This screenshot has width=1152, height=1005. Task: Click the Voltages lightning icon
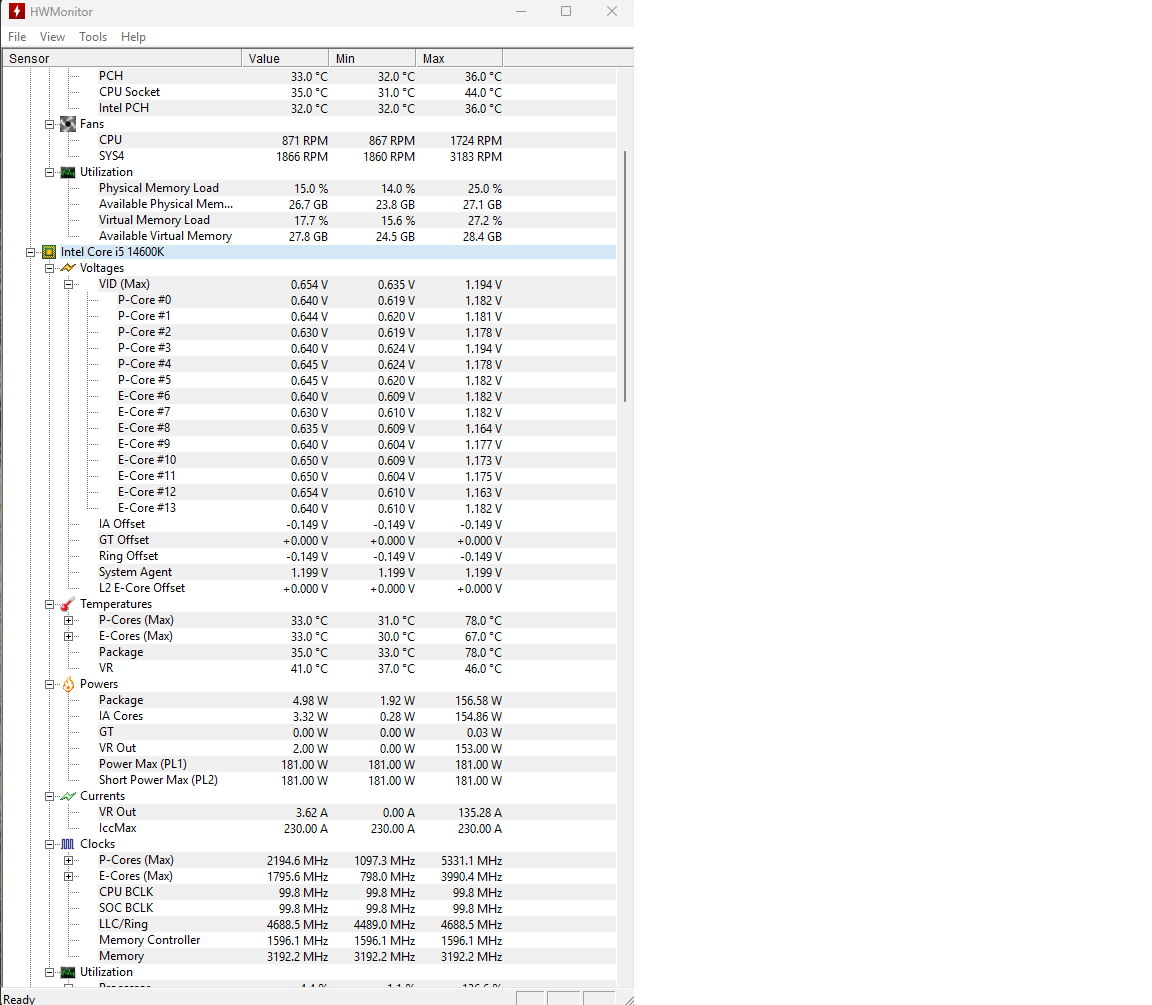point(68,268)
